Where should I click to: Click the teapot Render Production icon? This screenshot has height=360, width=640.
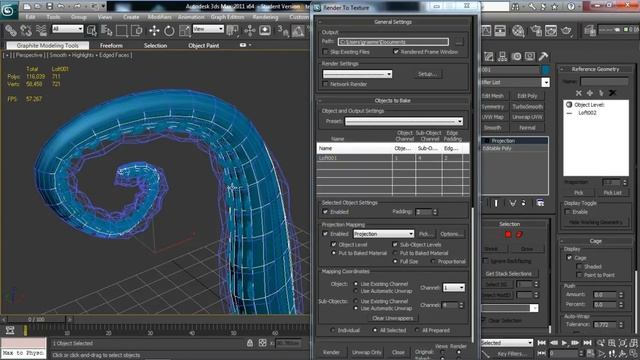pos(567,31)
